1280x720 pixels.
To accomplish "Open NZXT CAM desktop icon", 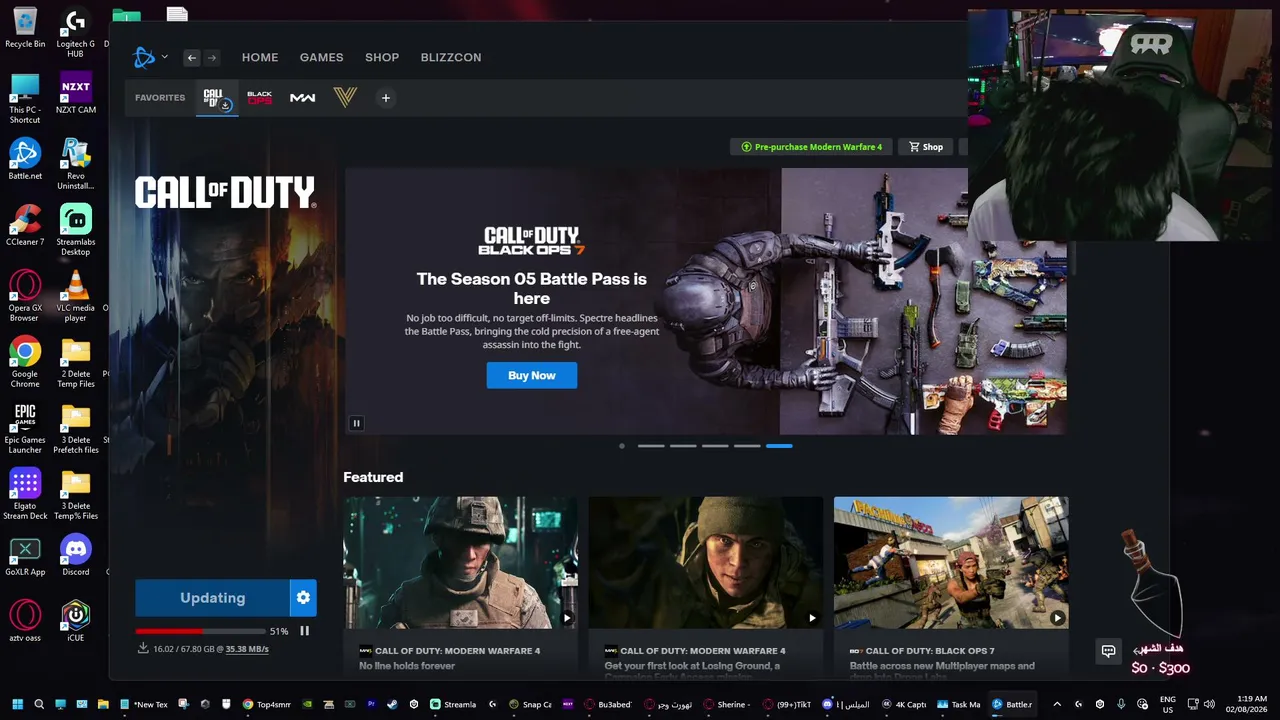I will (75, 93).
